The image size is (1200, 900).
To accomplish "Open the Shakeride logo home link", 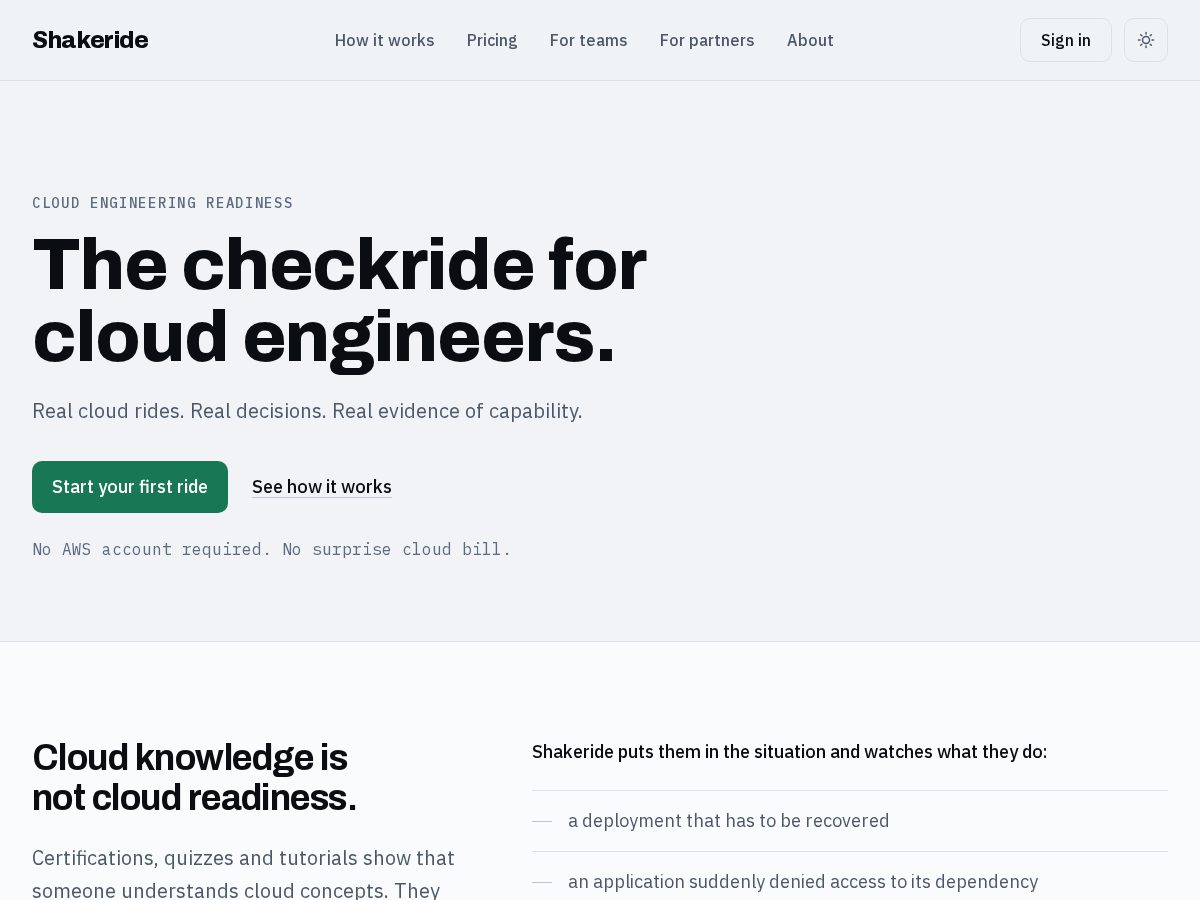I will click(90, 40).
